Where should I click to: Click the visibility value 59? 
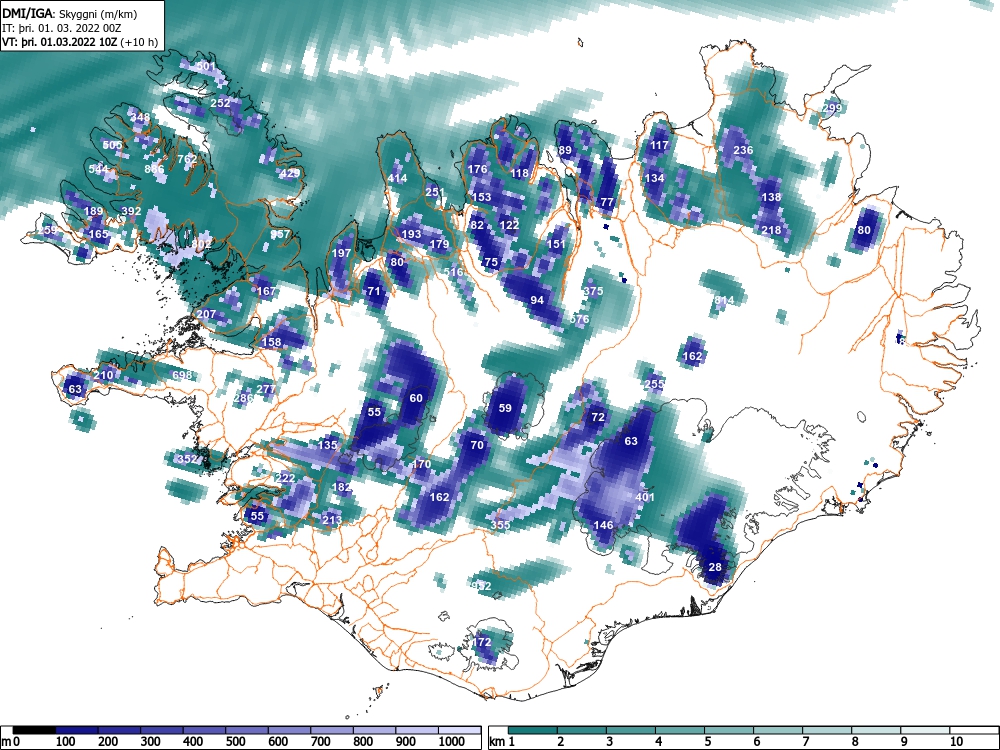click(505, 408)
